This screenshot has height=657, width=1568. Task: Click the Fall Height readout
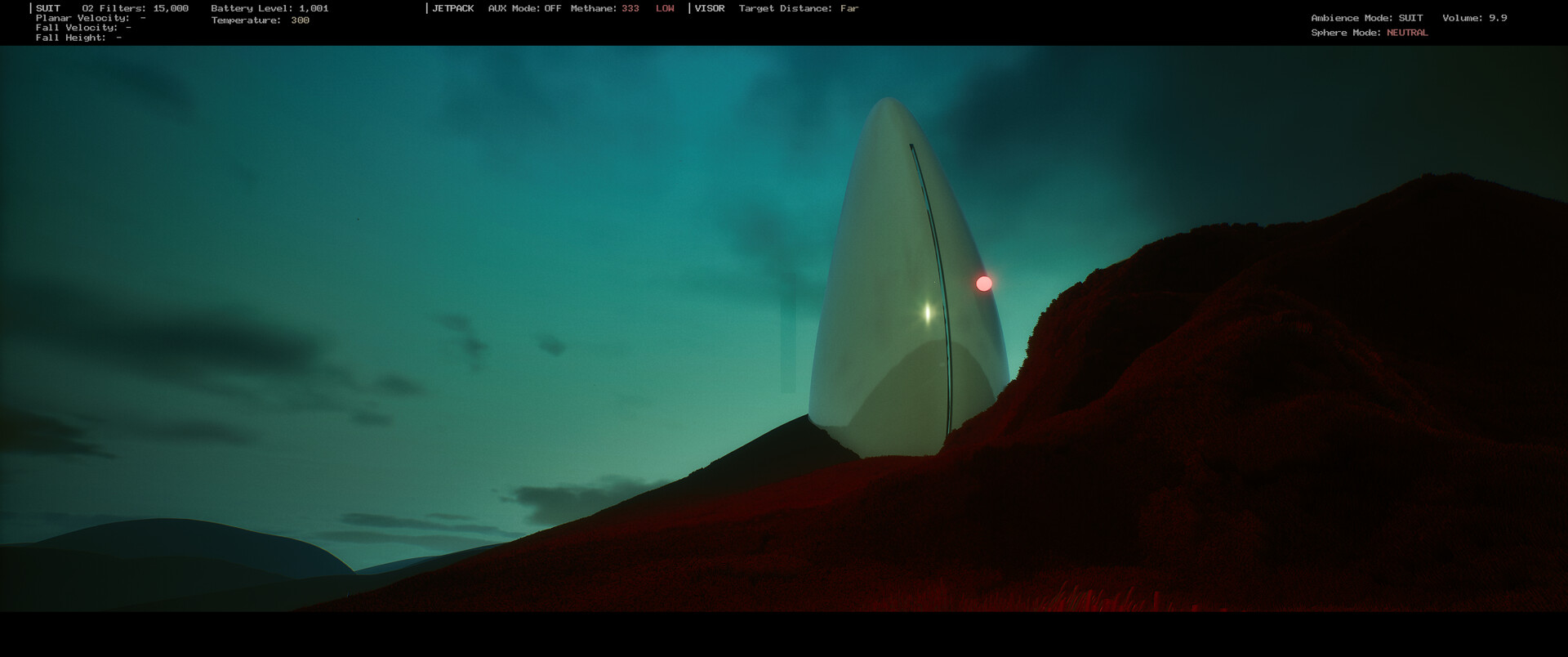click(x=78, y=38)
